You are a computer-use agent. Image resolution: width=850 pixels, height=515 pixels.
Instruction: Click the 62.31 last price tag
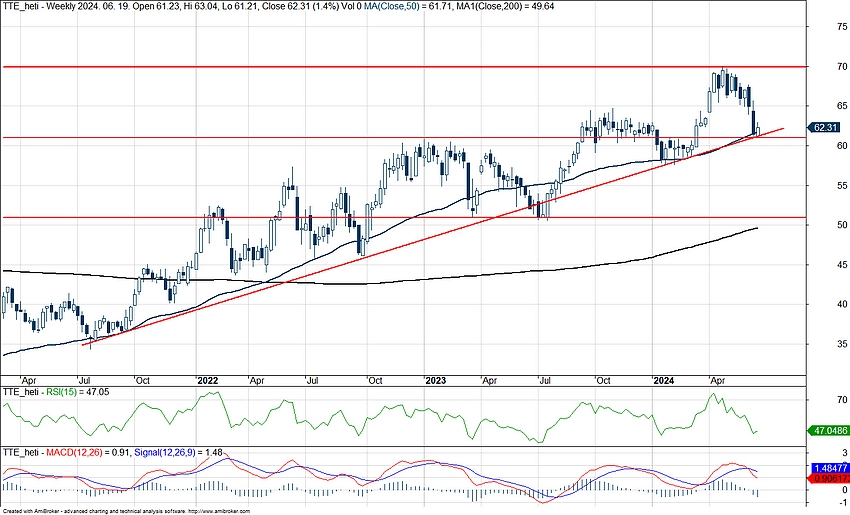[825, 127]
